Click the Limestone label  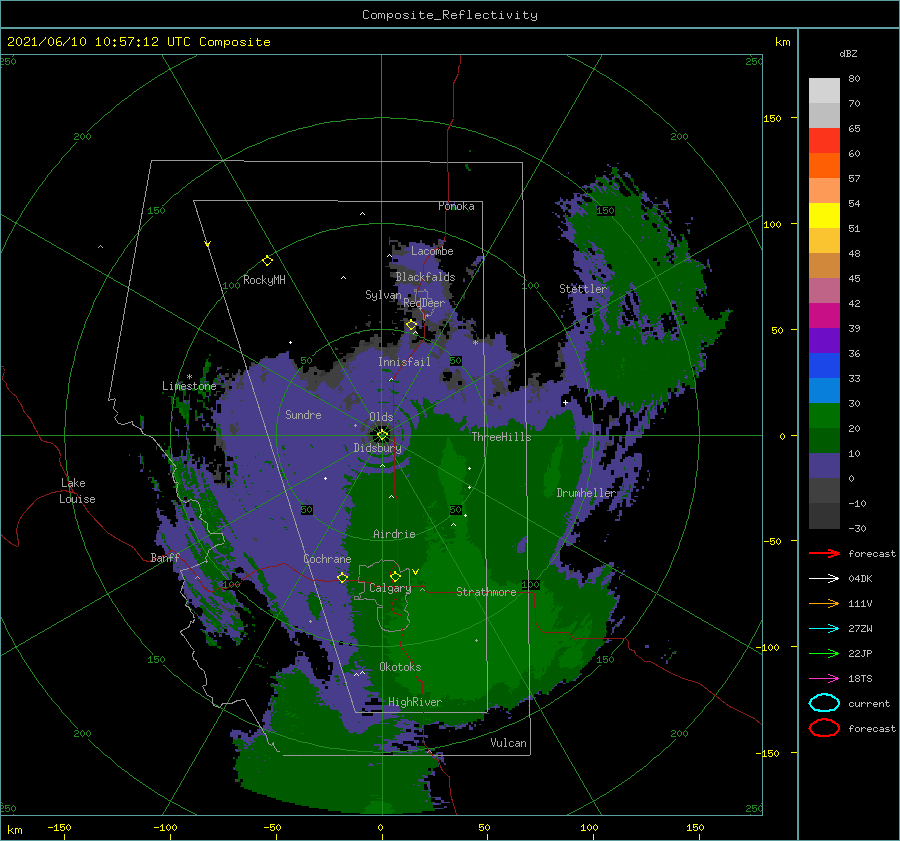[x=189, y=386]
